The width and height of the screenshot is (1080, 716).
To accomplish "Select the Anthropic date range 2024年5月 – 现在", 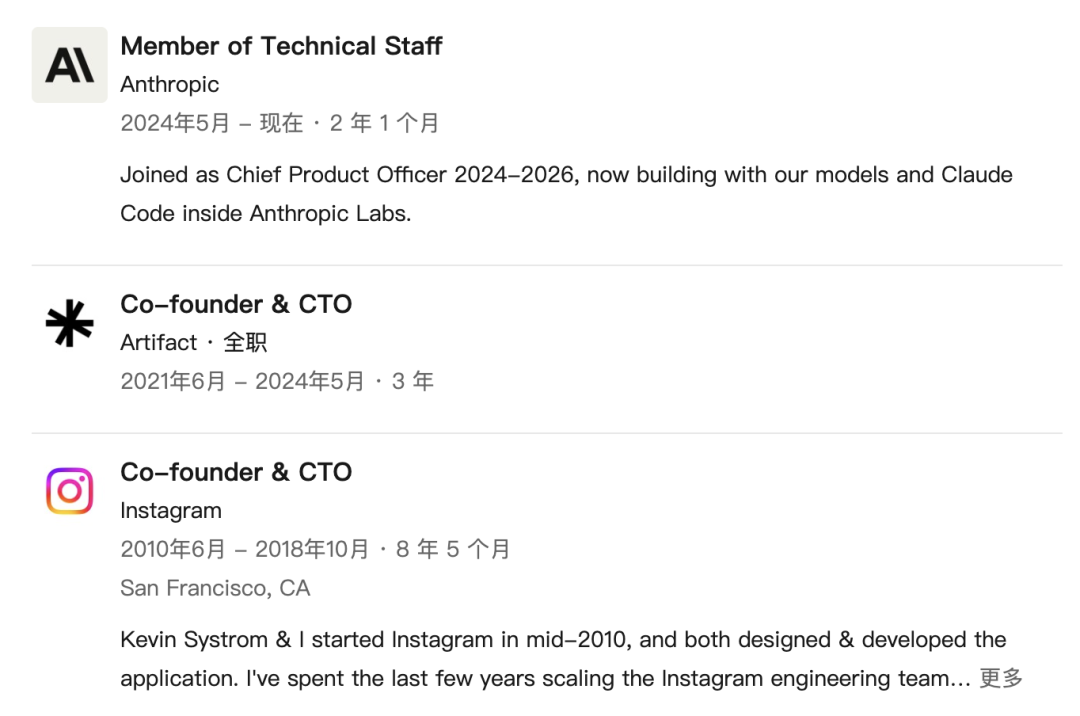I will tap(211, 123).
